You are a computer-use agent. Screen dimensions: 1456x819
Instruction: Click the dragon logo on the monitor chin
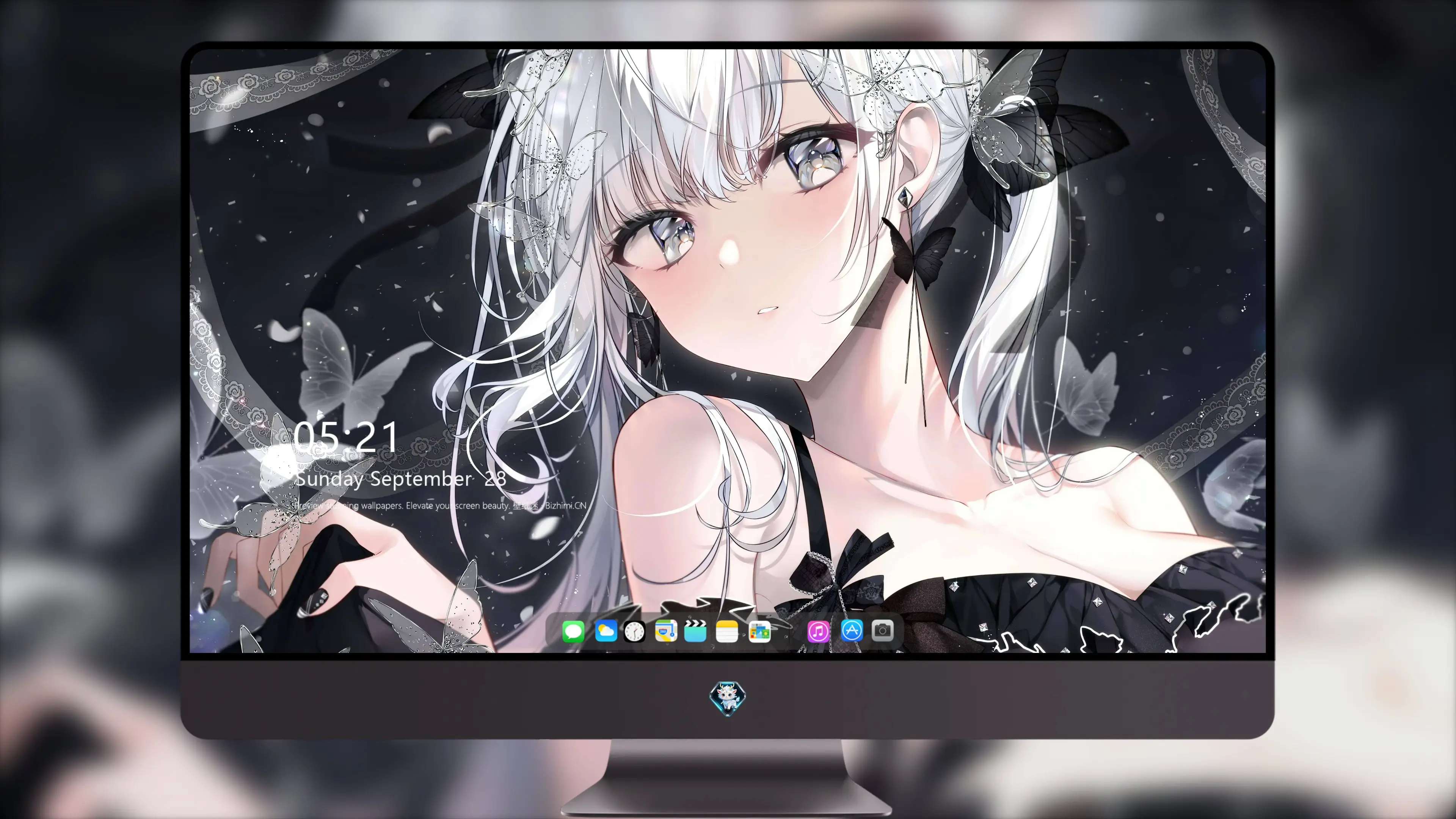coord(728,698)
